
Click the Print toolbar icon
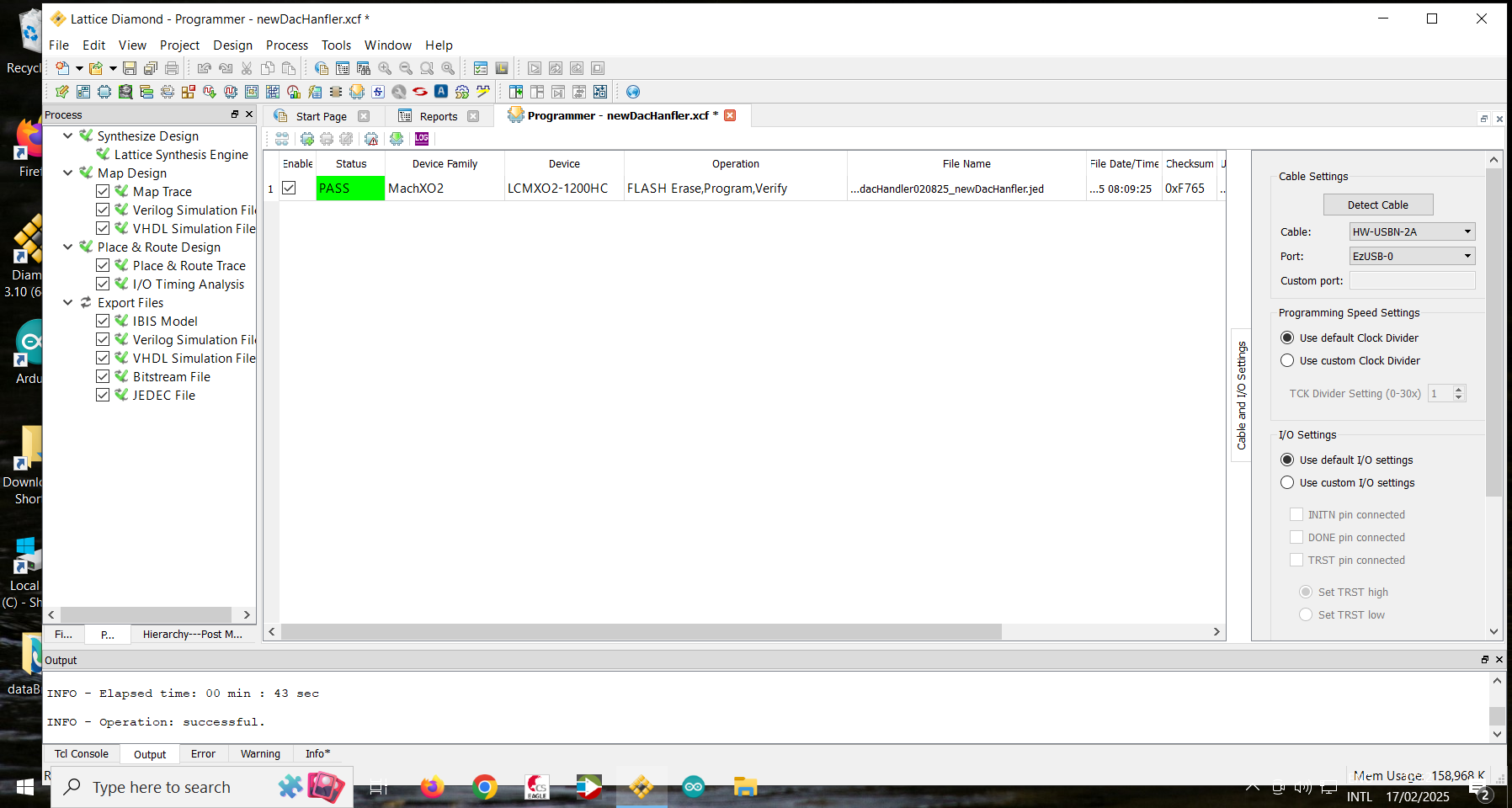[x=172, y=68]
